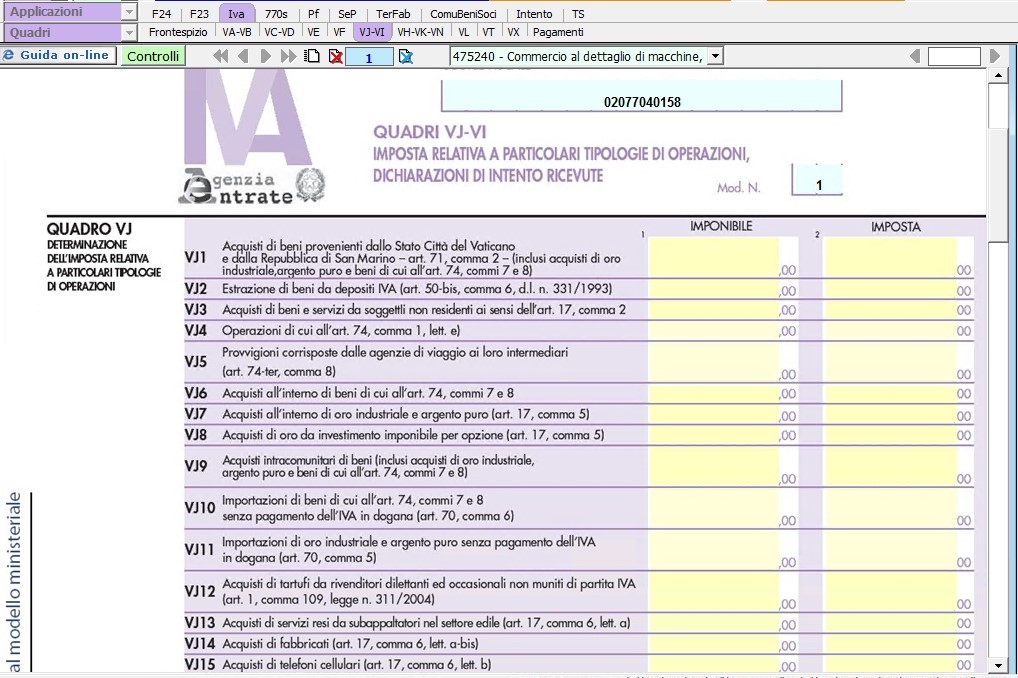Go to the next module arrow
This screenshot has height=678, width=1018.
[266, 56]
